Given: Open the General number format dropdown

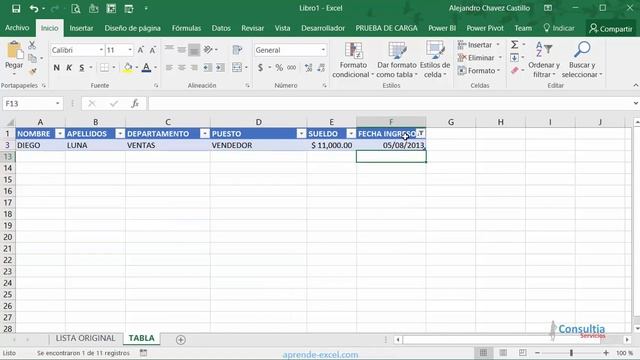Looking at the screenshot, I should 323,50.
